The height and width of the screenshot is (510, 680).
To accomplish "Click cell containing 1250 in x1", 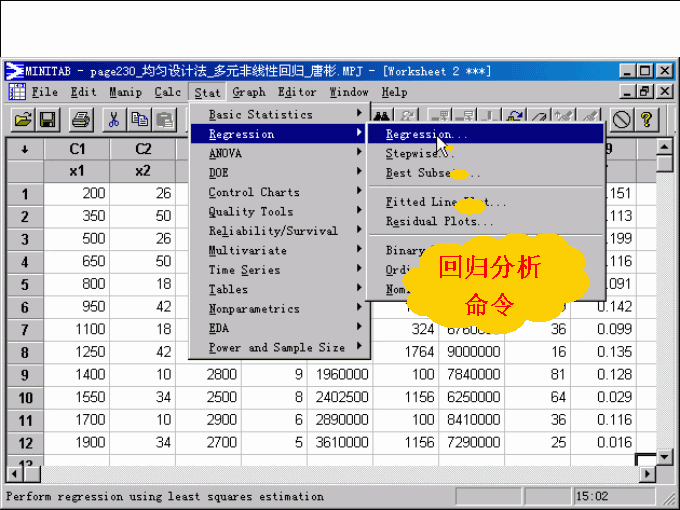I will (78, 351).
